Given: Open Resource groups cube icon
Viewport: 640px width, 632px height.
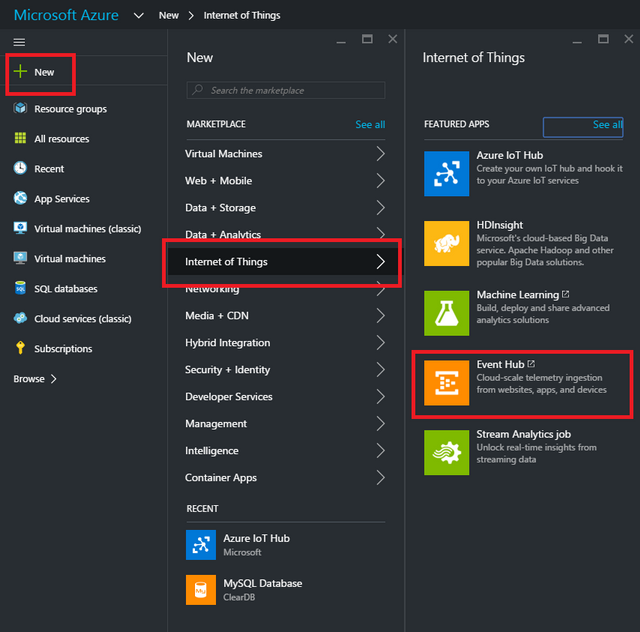Looking at the screenshot, I should click(20, 108).
